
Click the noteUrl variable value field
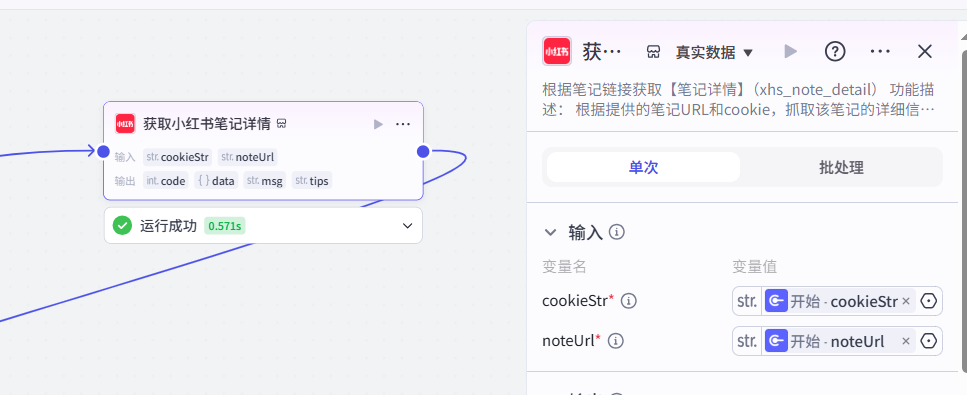837,341
